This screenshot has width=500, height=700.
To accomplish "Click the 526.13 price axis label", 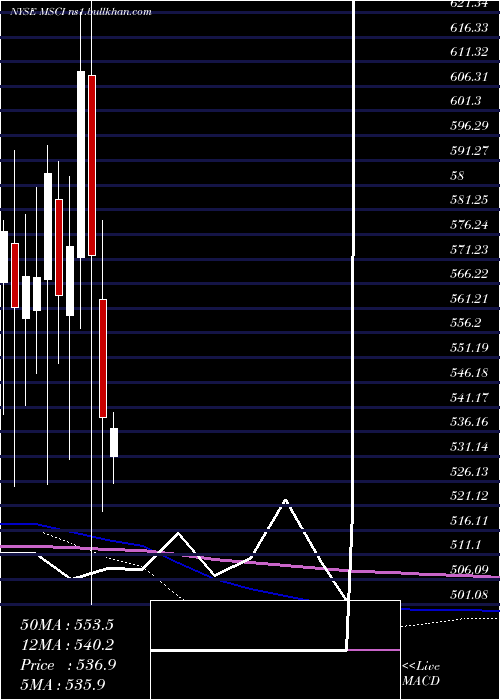I will 469,471.
